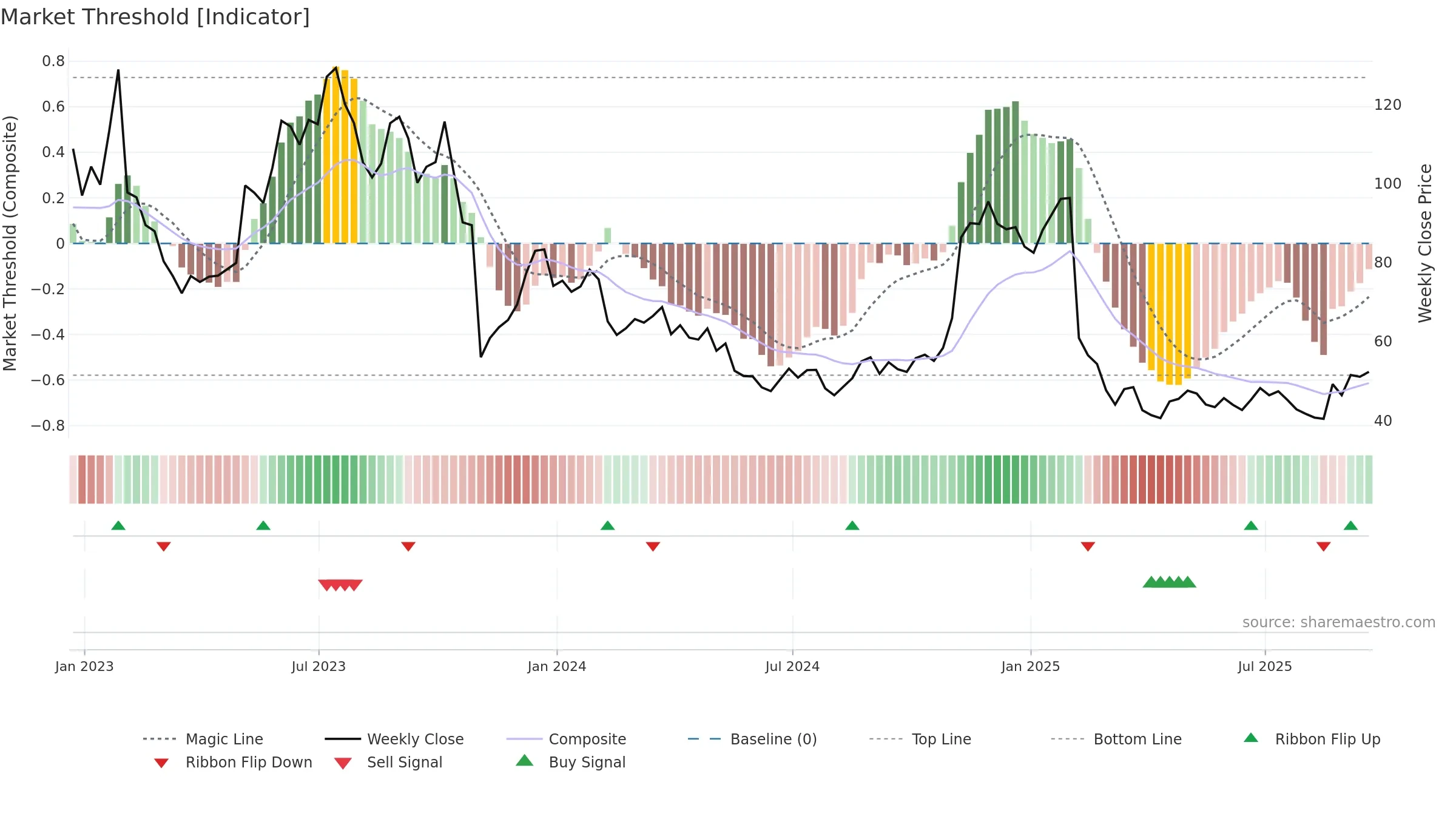Click the green buy signal cluster in spring 2025

1169,582
